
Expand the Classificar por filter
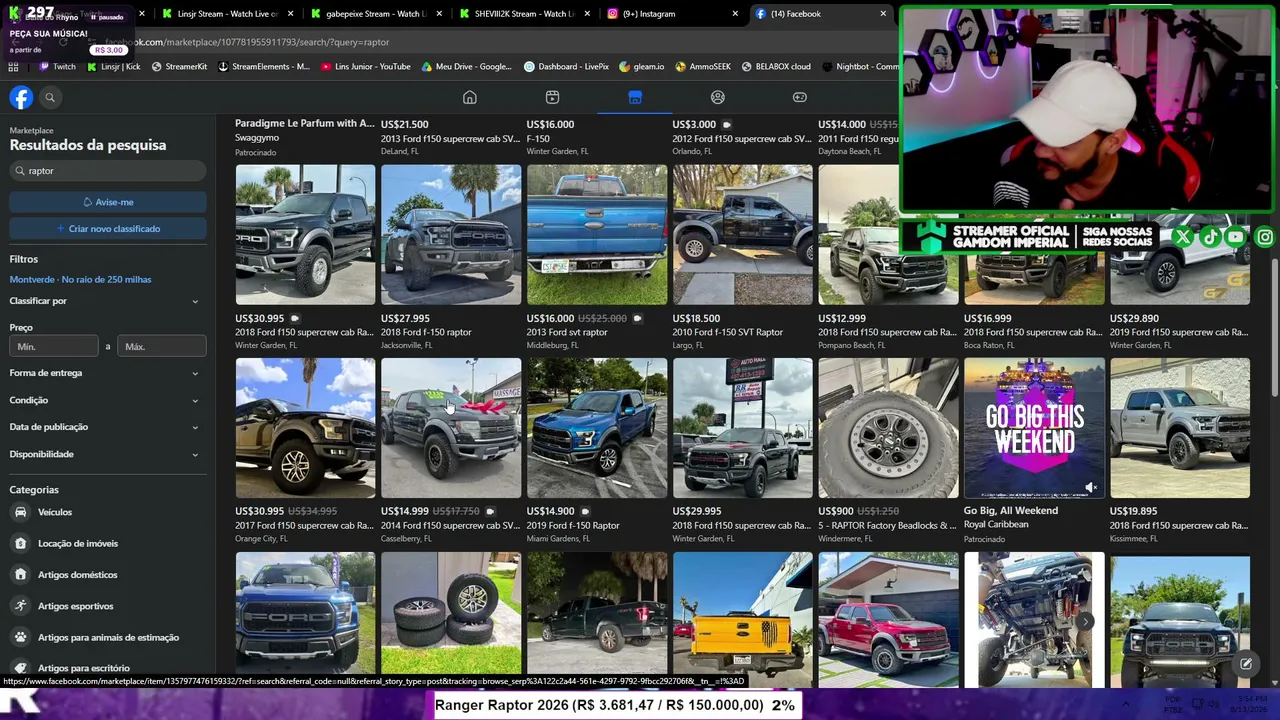tap(104, 301)
